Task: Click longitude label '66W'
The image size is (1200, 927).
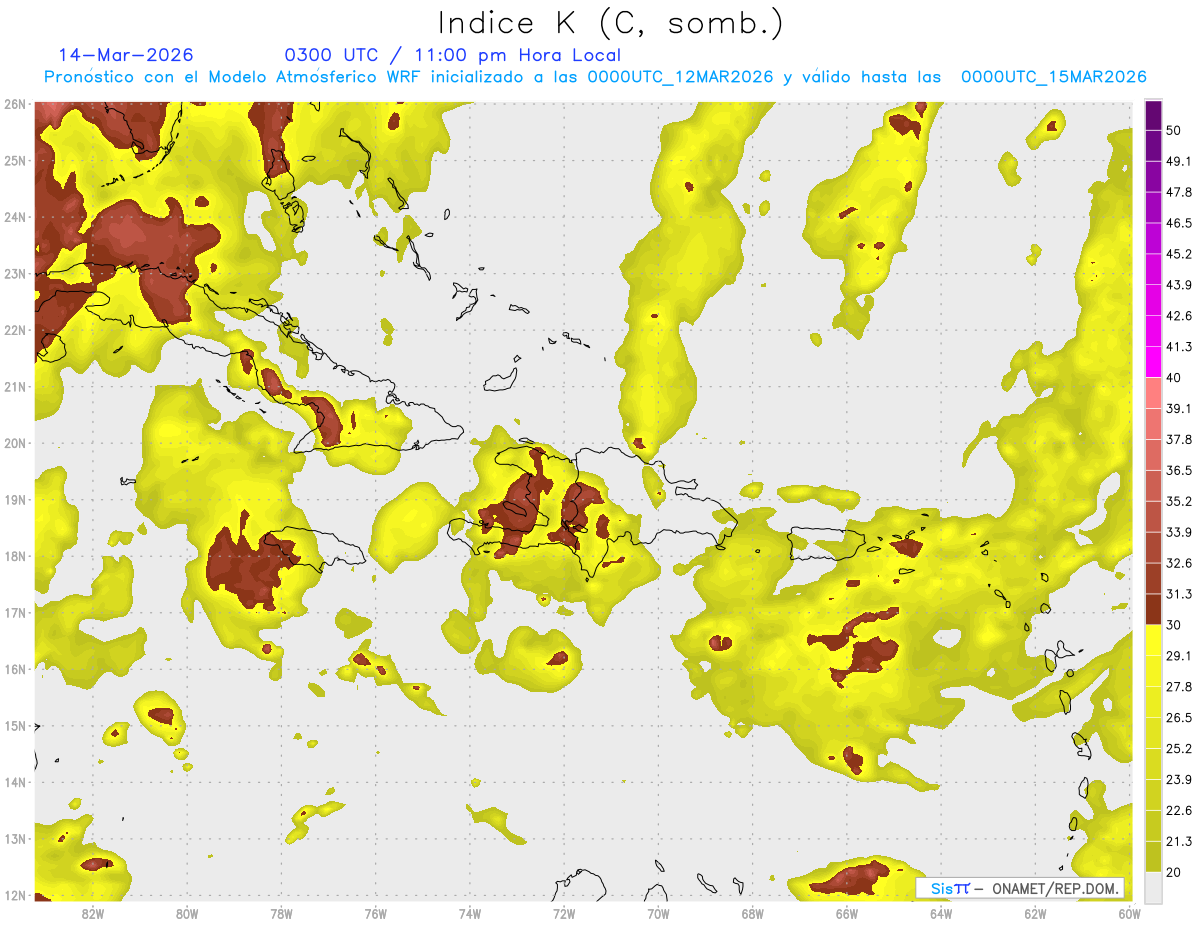Action: click(847, 914)
